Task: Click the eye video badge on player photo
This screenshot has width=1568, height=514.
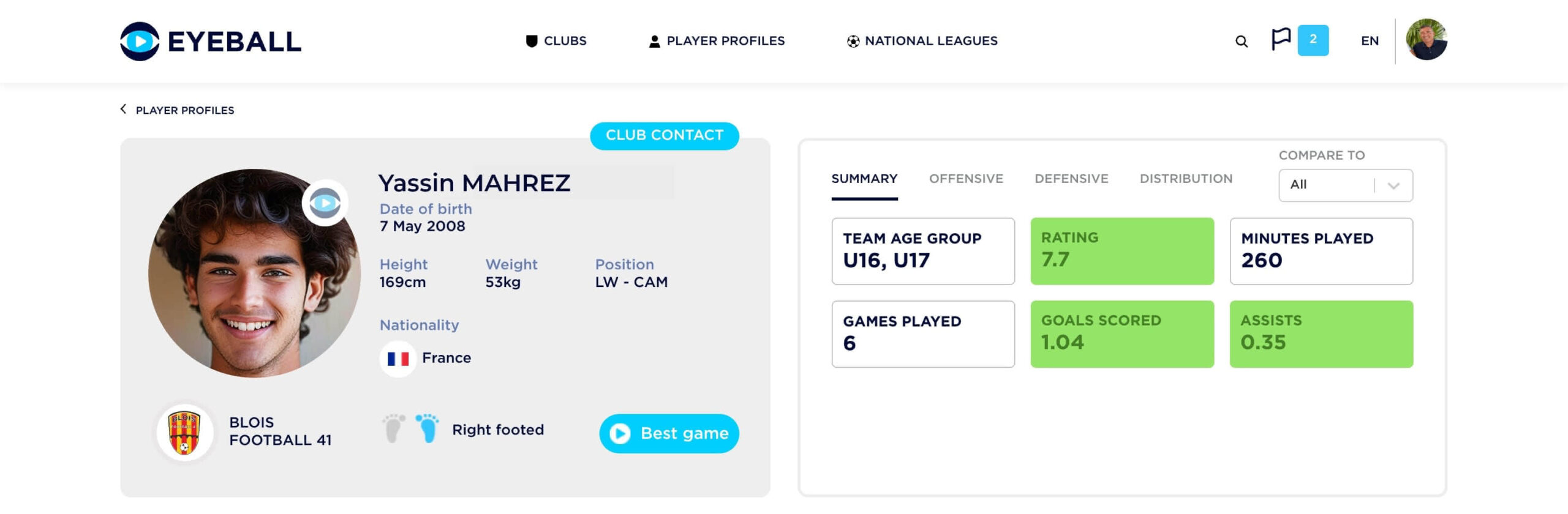Action: (325, 203)
